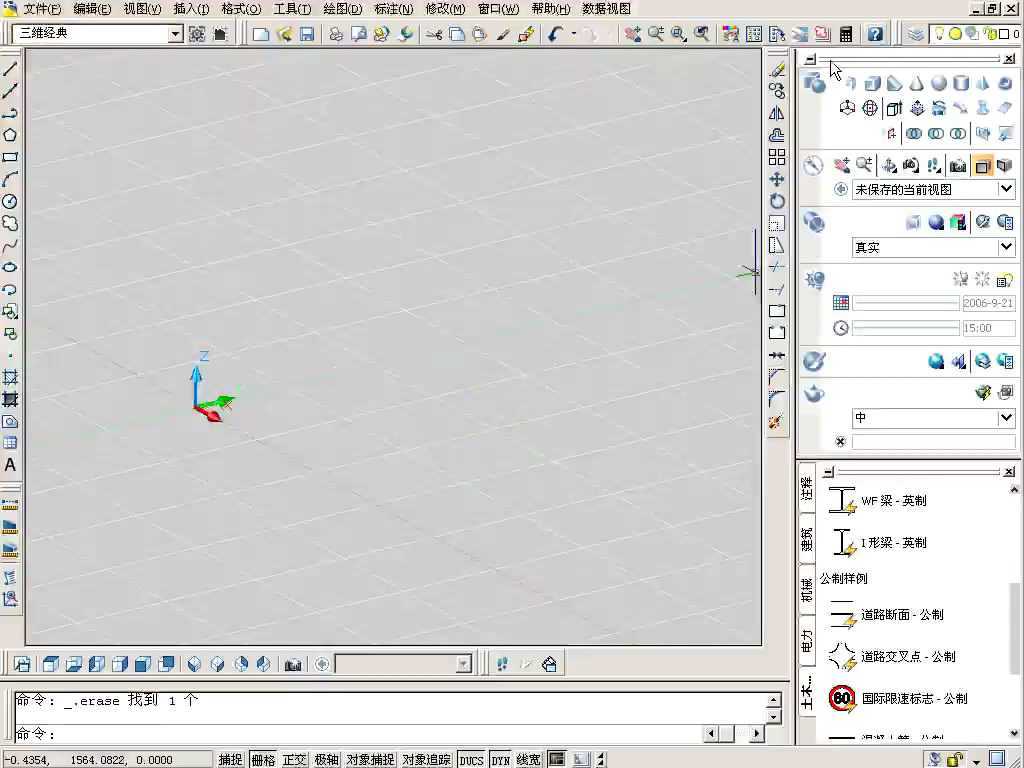This screenshot has height=768, width=1024.
Task: Choose the Cone solid icon in dashboard
Action: pyautogui.click(x=916, y=83)
